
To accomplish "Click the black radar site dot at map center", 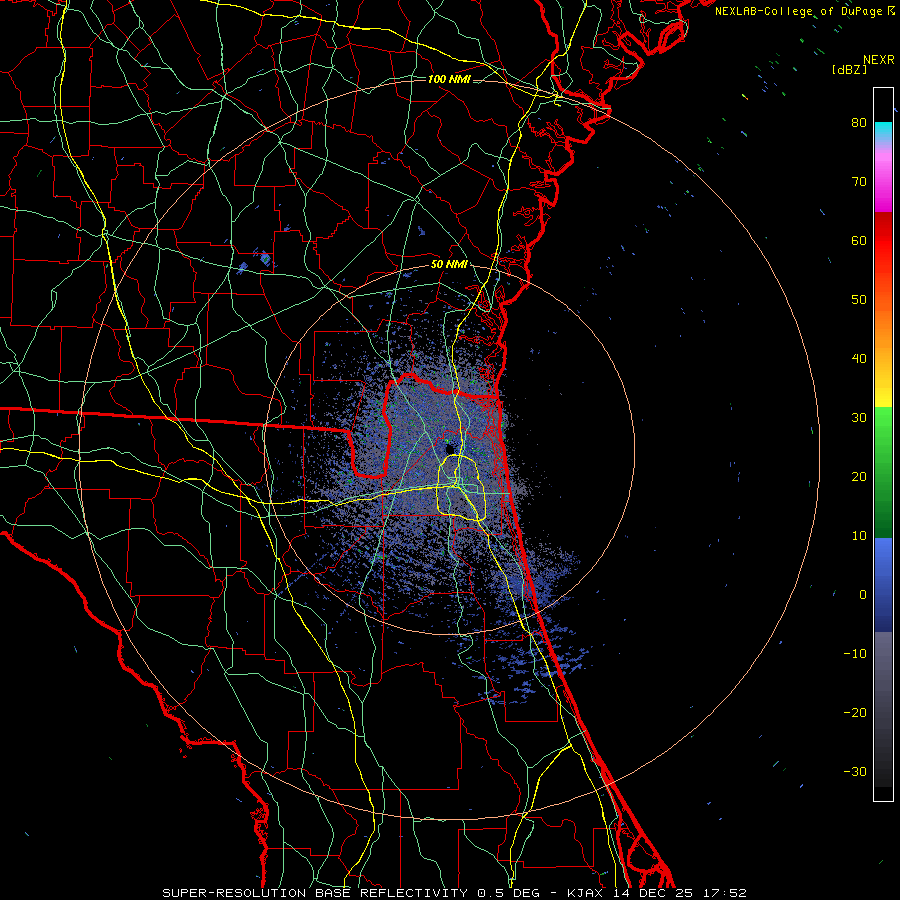I will [449, 449].
